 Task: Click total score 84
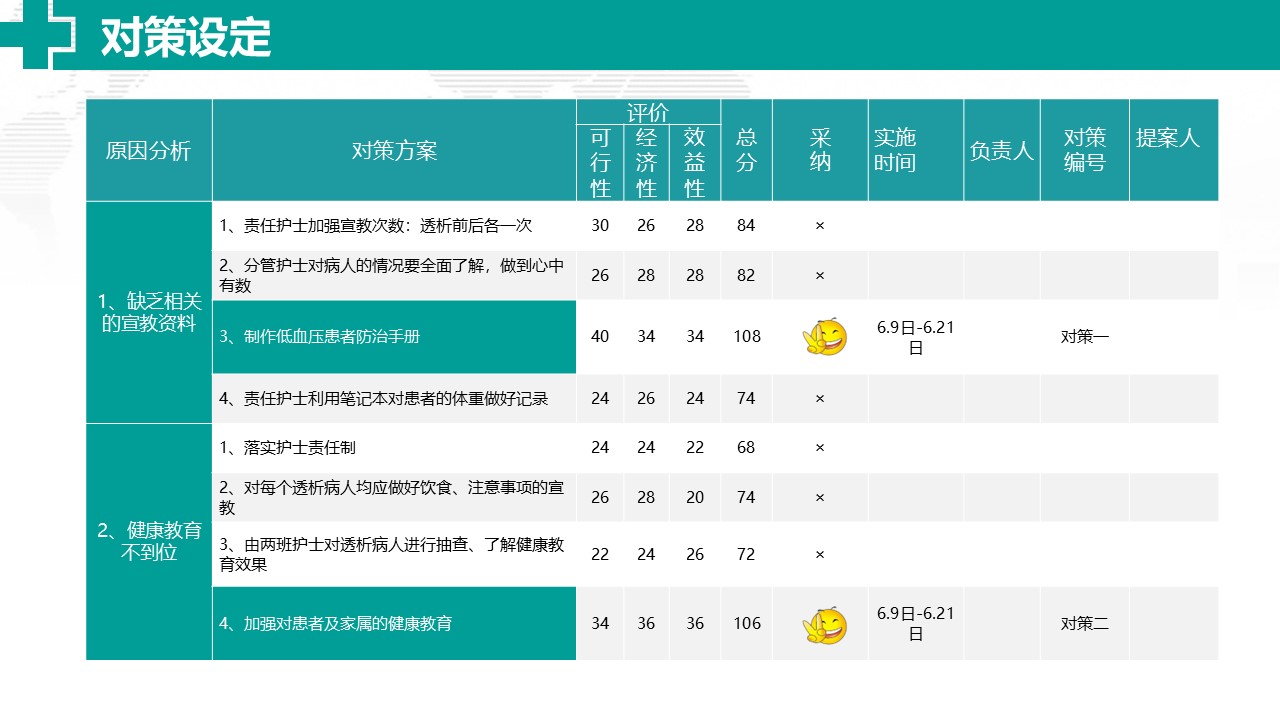(x=746, y=226)
